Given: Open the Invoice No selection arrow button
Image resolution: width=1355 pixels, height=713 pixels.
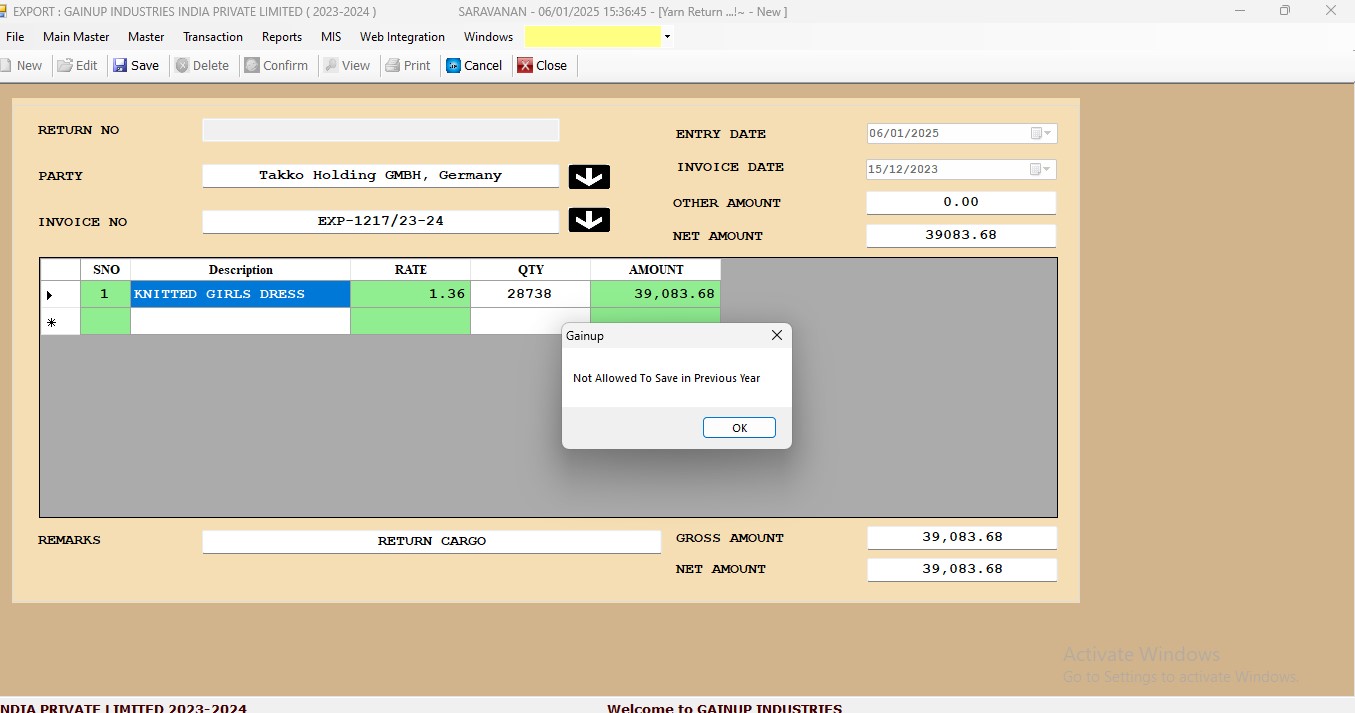Looking at the screenshot, I should pos(589,220).
